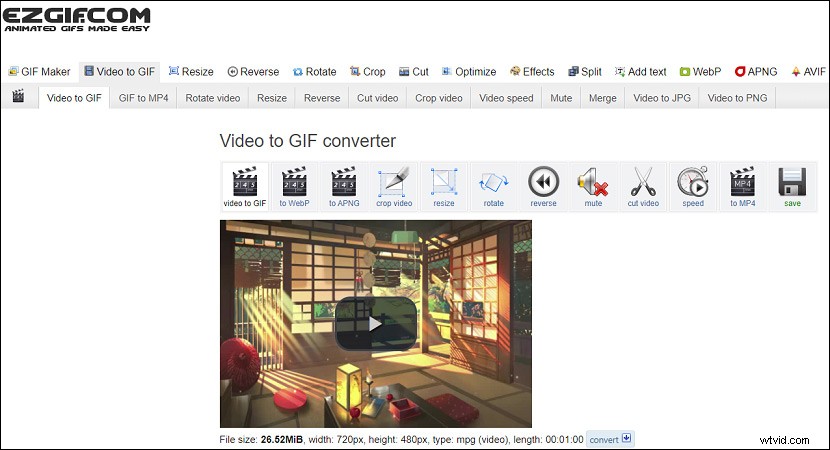Image resolution: width=830 pixels, height=450 pixels.
Task: Switch to the GIF to MP4 tab
Action: (x=143, y=98)
